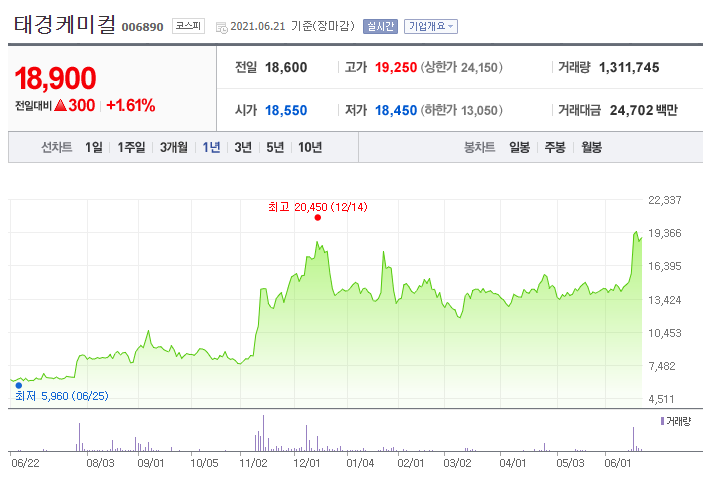Click the high price 19,250

tap(396, 67)
